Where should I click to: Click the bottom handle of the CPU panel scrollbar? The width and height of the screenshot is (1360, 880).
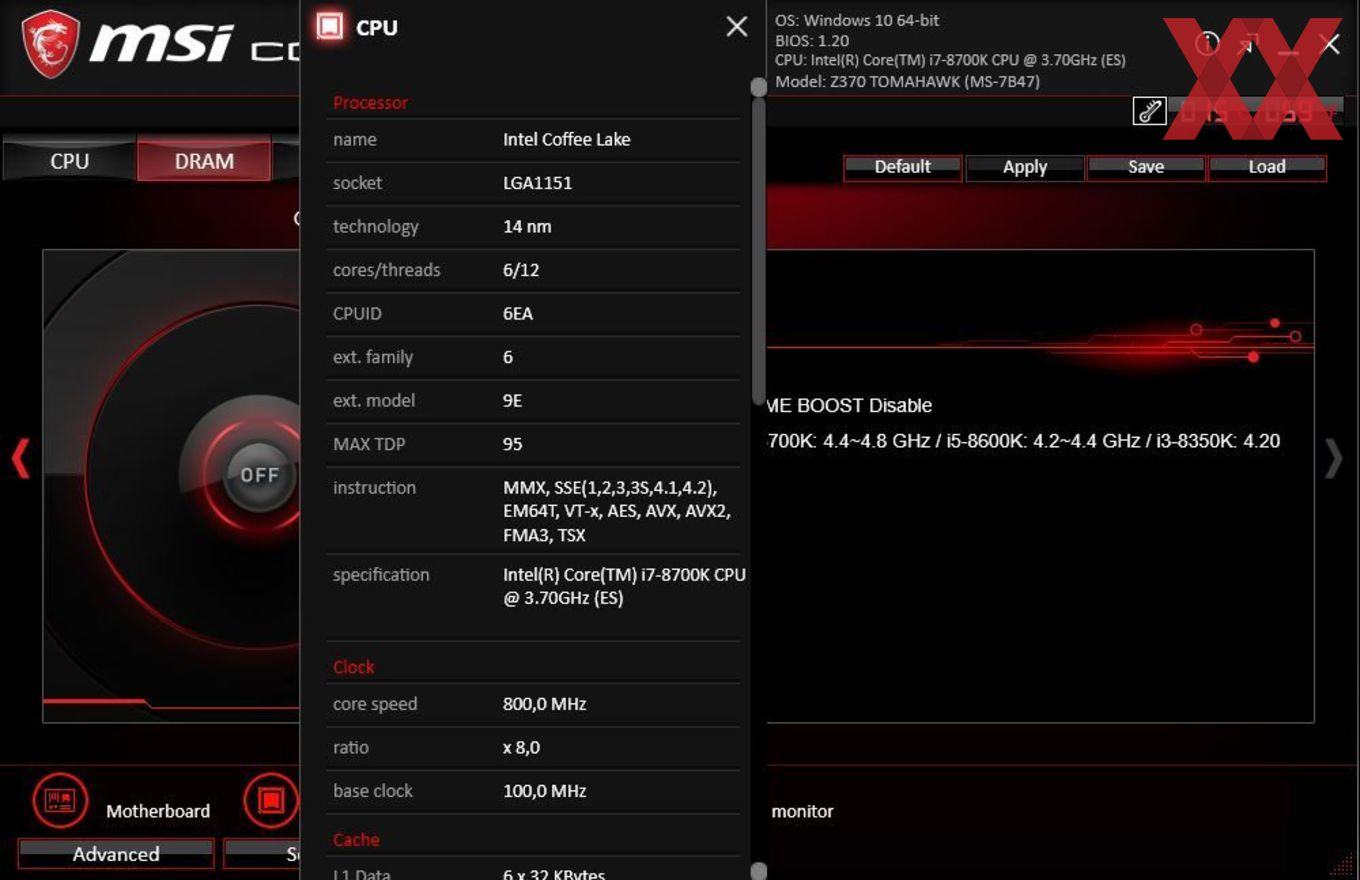[759, 871]
